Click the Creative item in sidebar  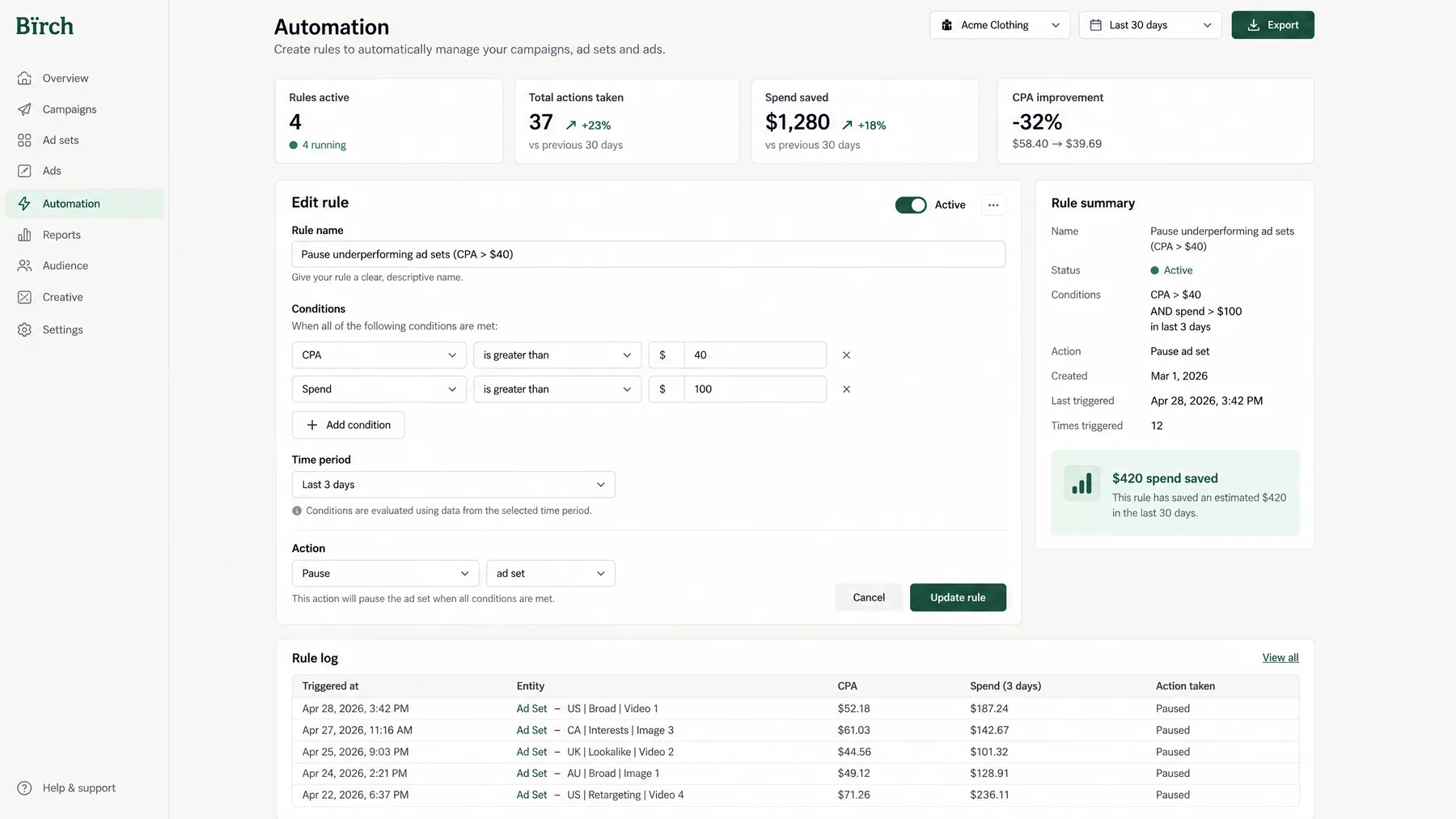(x=84, y=297)
